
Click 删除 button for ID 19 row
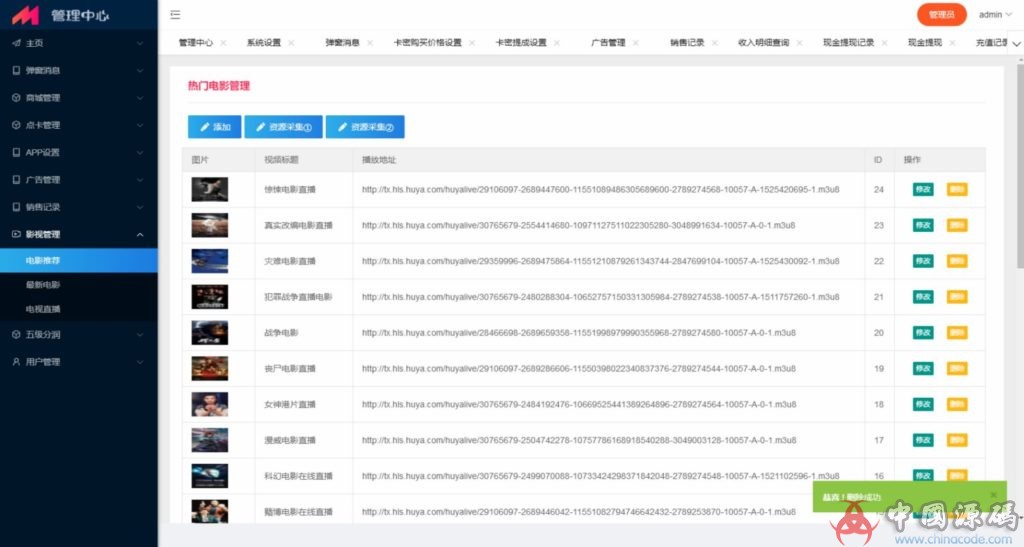pyautogui.click(x=957, y=369)
